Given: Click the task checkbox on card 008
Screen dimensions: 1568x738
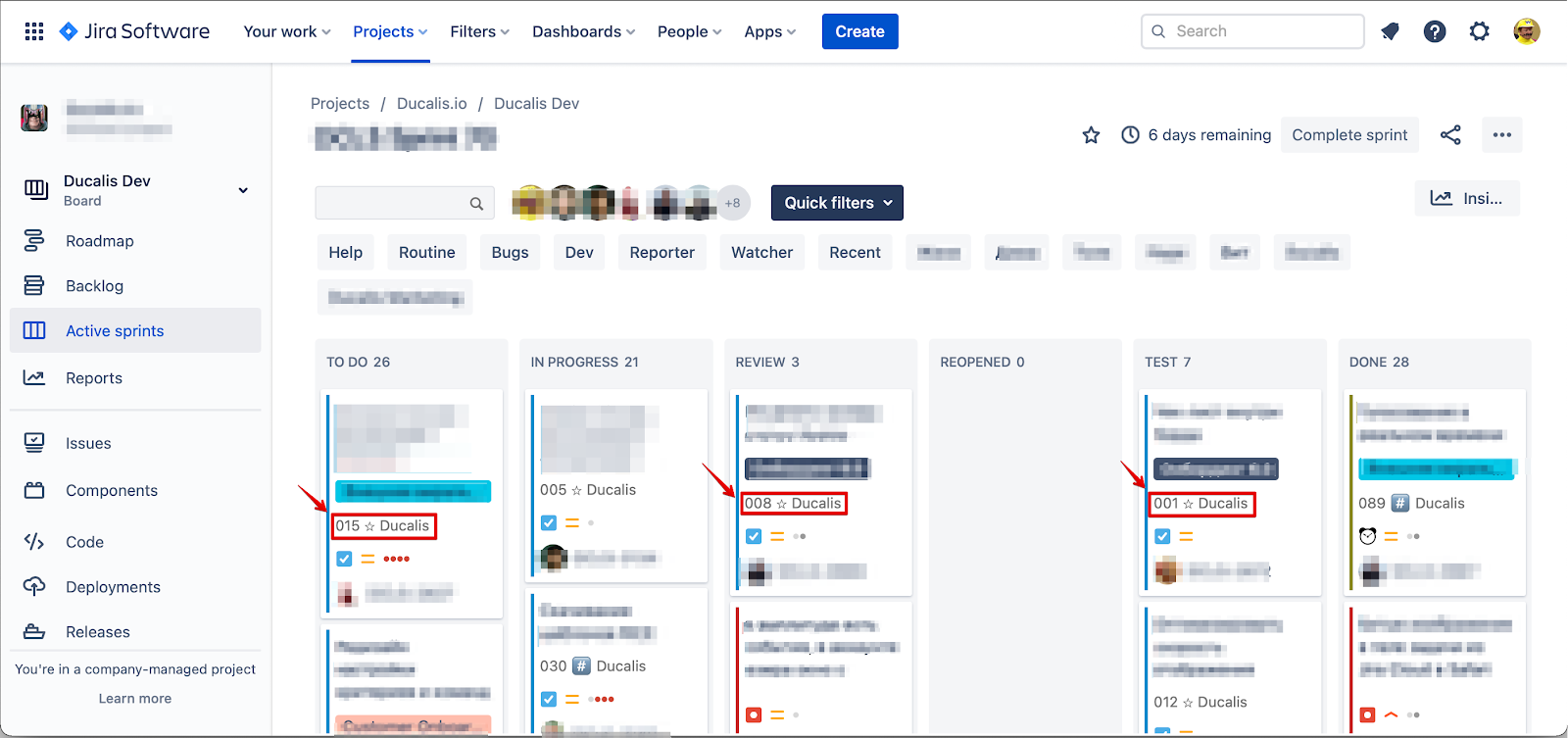Looking at the screenshot, I should pos(754,536).
